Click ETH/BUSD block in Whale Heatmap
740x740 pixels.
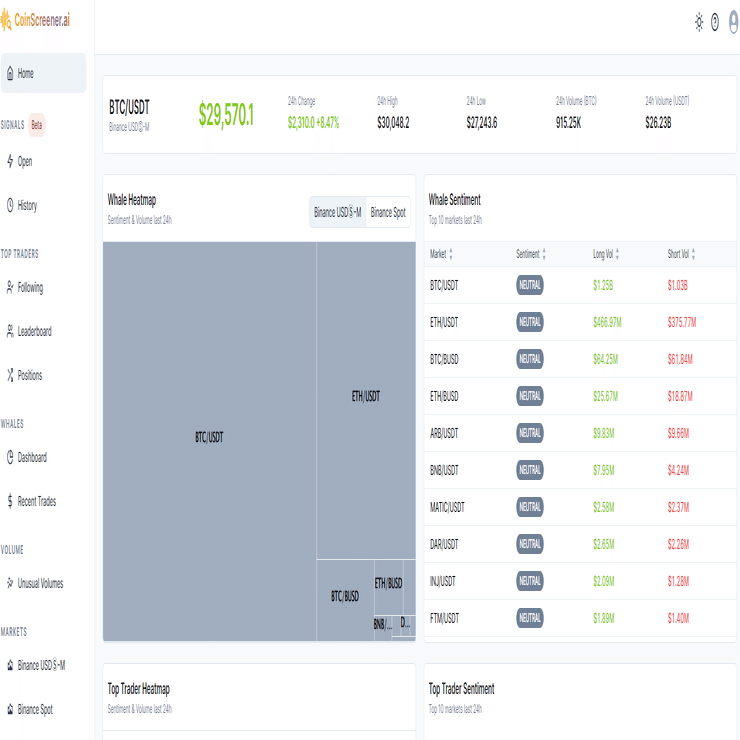click(388, 587)
